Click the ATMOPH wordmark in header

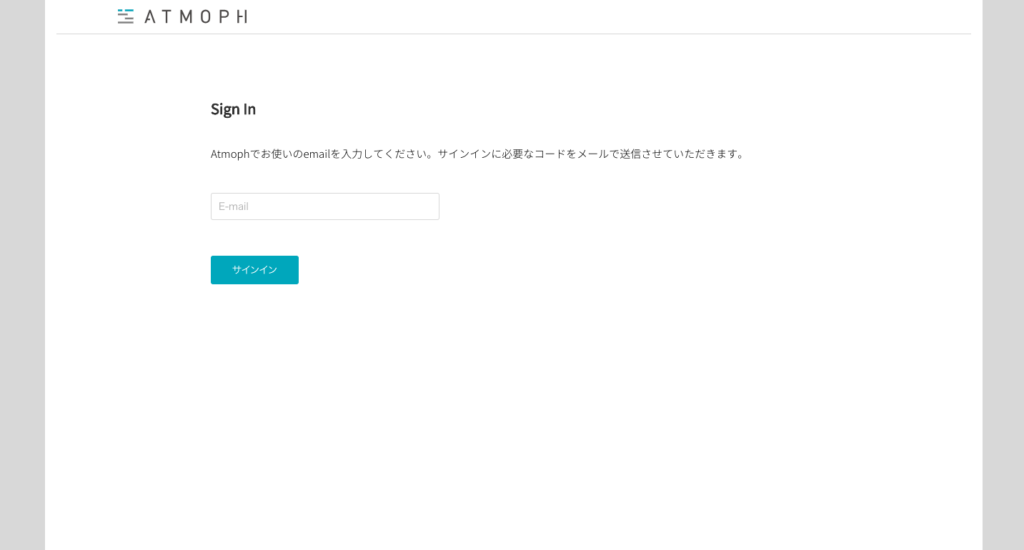[x=196, y=16]
